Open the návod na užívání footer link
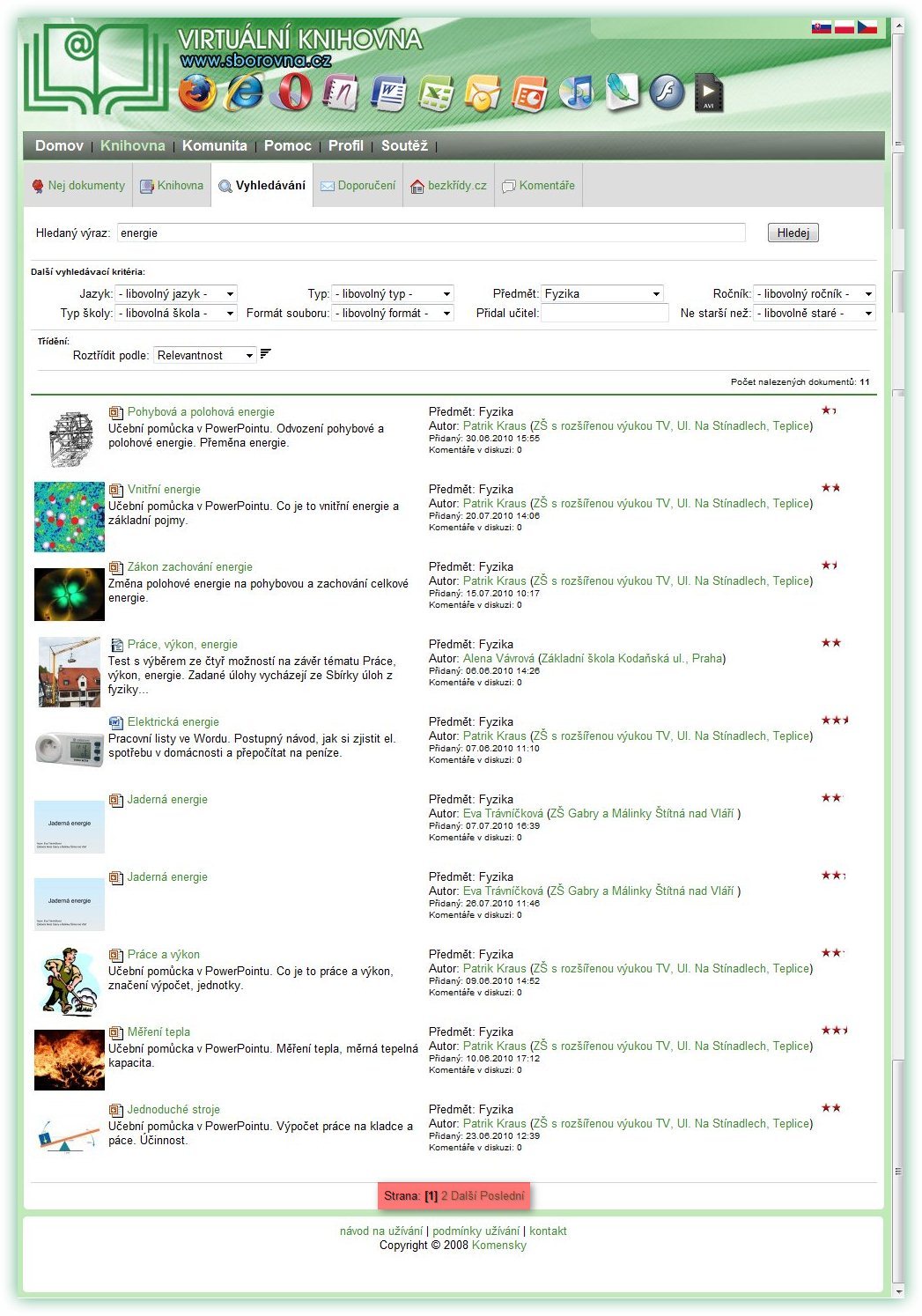Screen dimensions: 922x1316 coord(381,1231)
